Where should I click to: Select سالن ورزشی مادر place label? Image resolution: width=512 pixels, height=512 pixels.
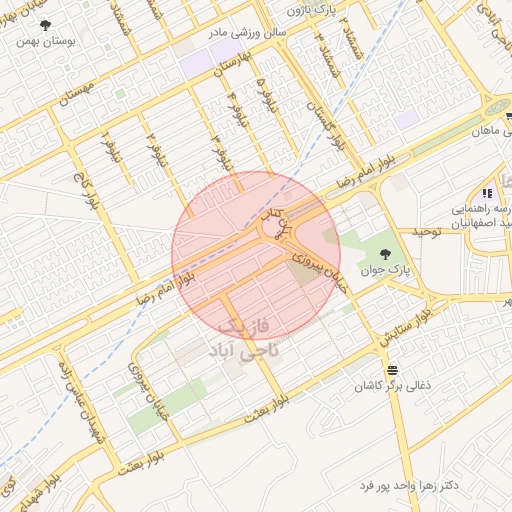point(247,33)
